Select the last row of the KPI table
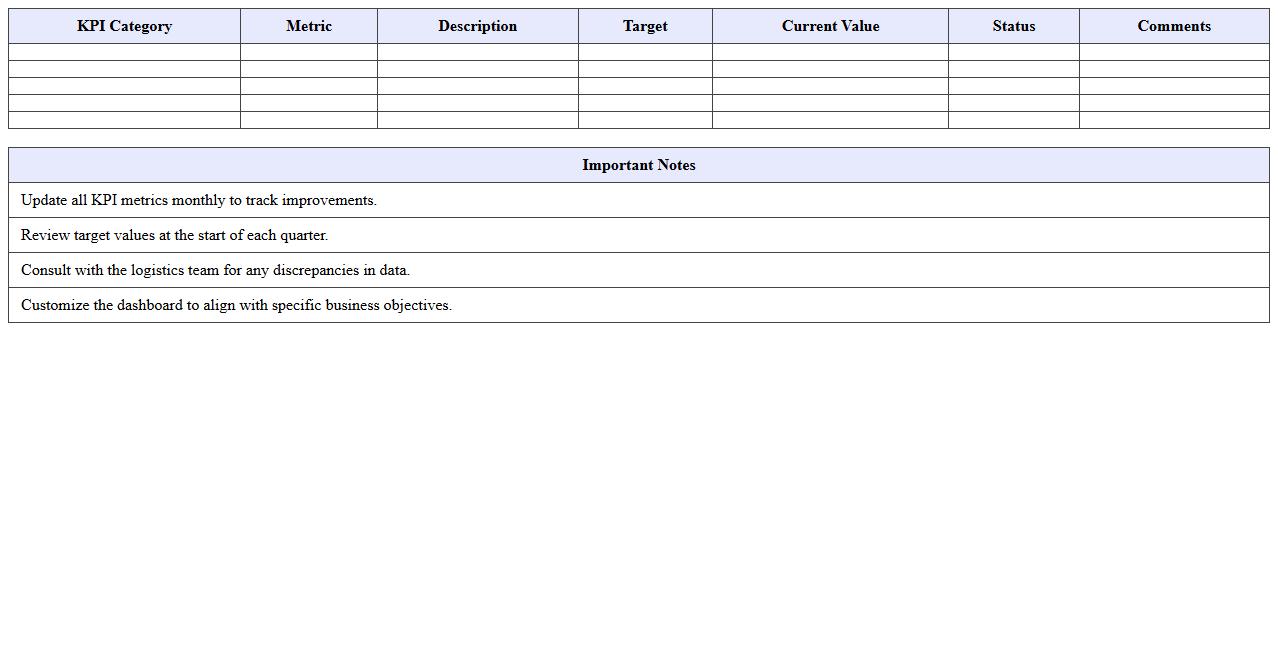 pos(638,120)
